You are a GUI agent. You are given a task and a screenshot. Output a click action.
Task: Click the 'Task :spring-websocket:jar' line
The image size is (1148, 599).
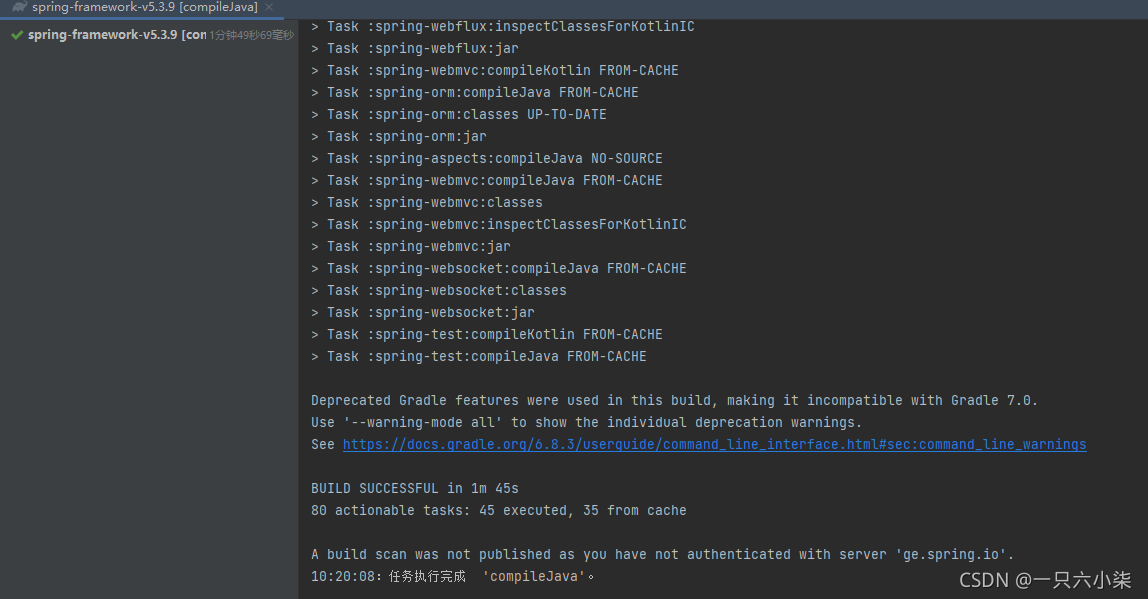[422, 312]
